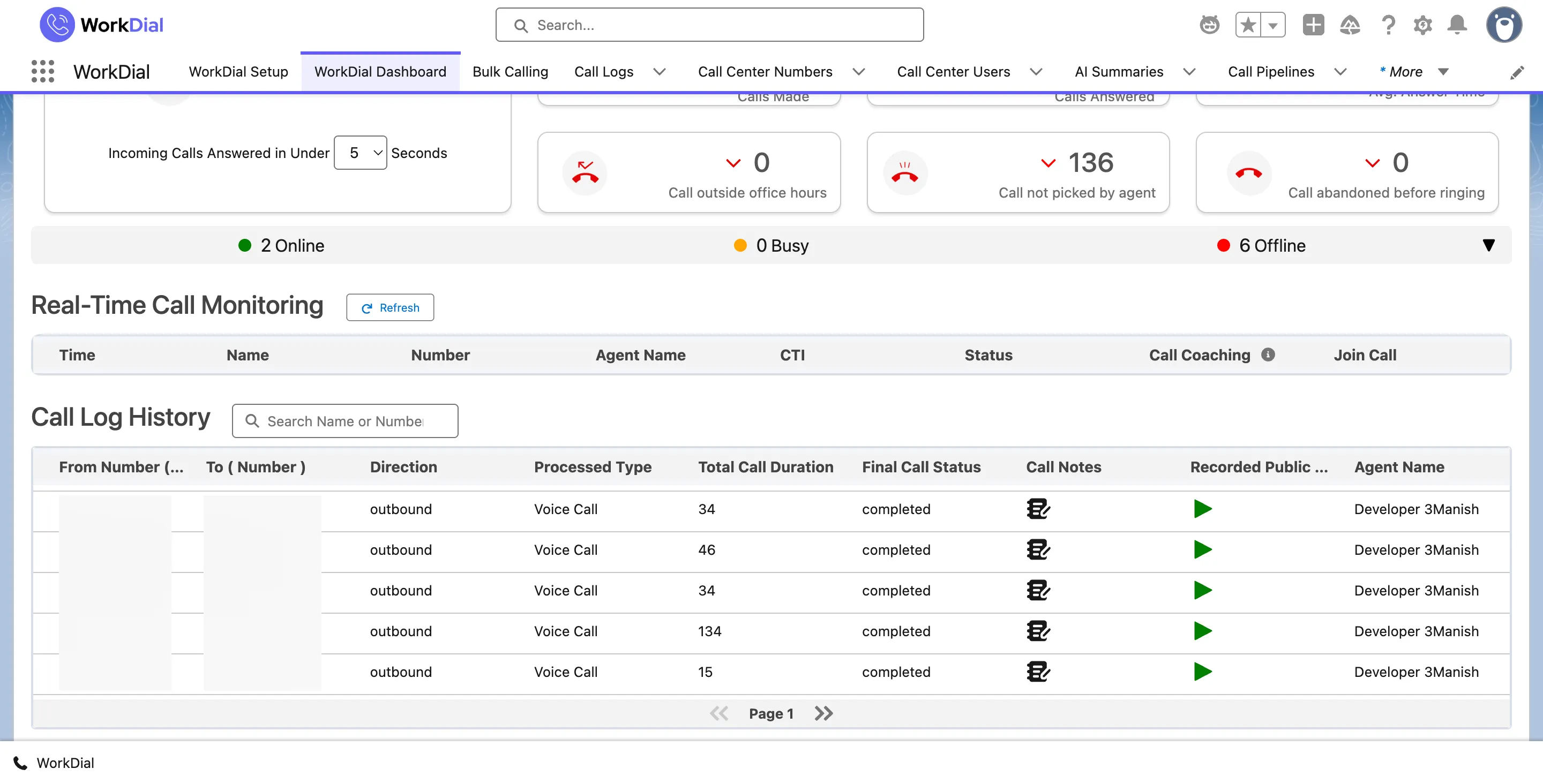Open the WorkDial utility bar phone item
Screen dimensions: 1543x784
coord(54,763)
